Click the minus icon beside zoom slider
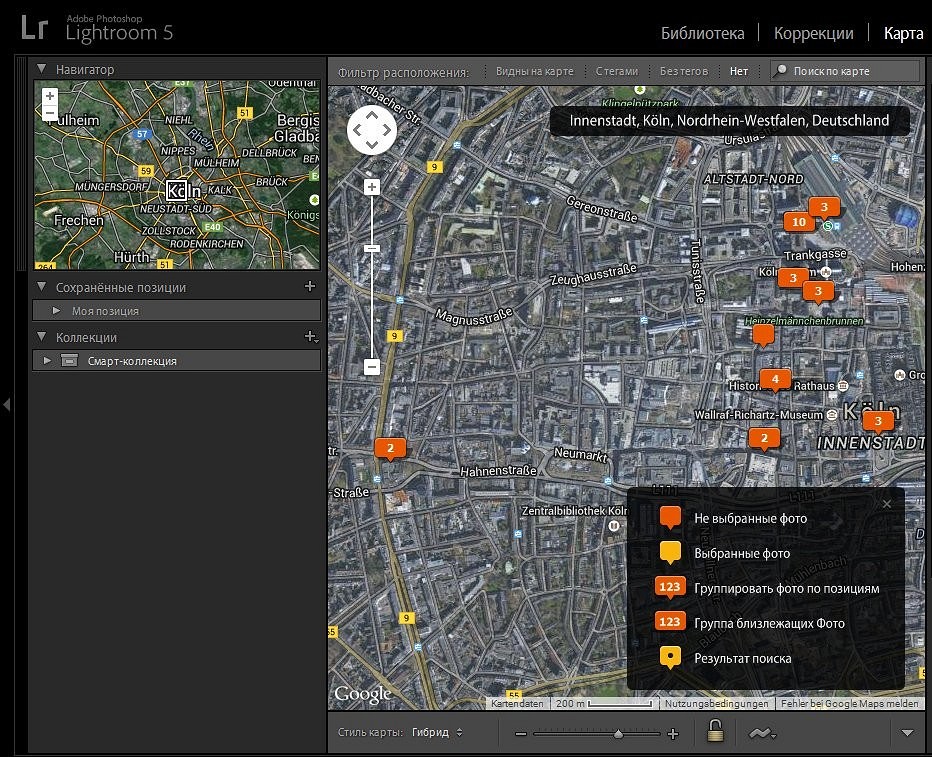This screenshot has height=757, width=932. coord(521,734)
